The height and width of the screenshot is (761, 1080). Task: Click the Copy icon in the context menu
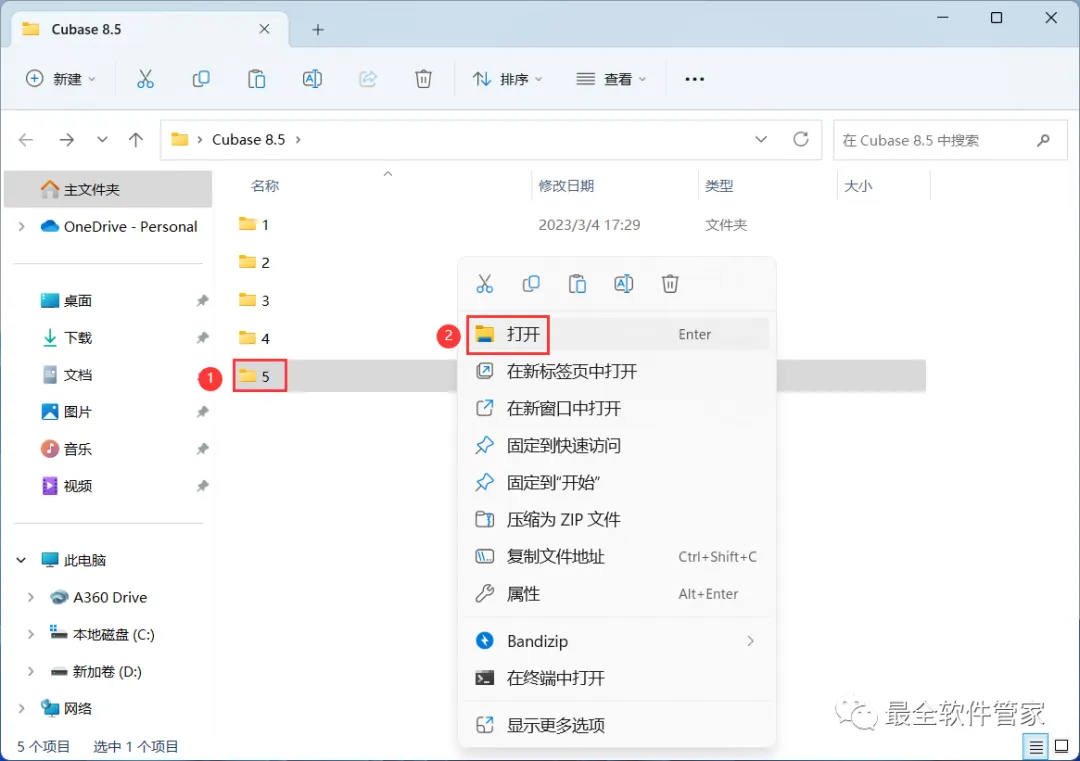[x=531, y=284]
